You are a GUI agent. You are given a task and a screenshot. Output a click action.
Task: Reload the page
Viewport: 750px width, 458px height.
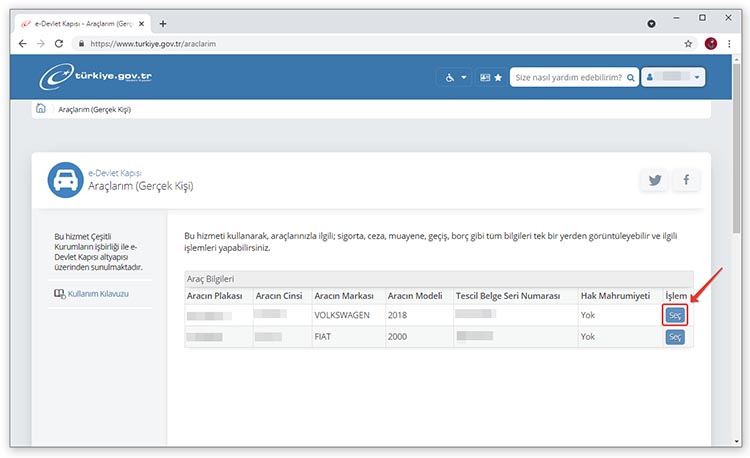pos(59,44)
